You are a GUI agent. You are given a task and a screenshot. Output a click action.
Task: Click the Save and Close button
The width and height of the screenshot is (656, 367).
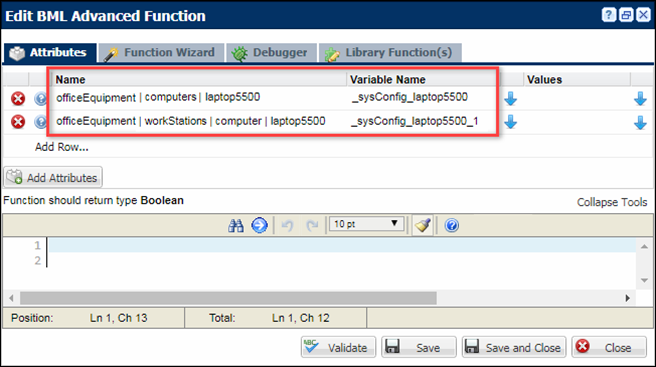coord(514,347)
